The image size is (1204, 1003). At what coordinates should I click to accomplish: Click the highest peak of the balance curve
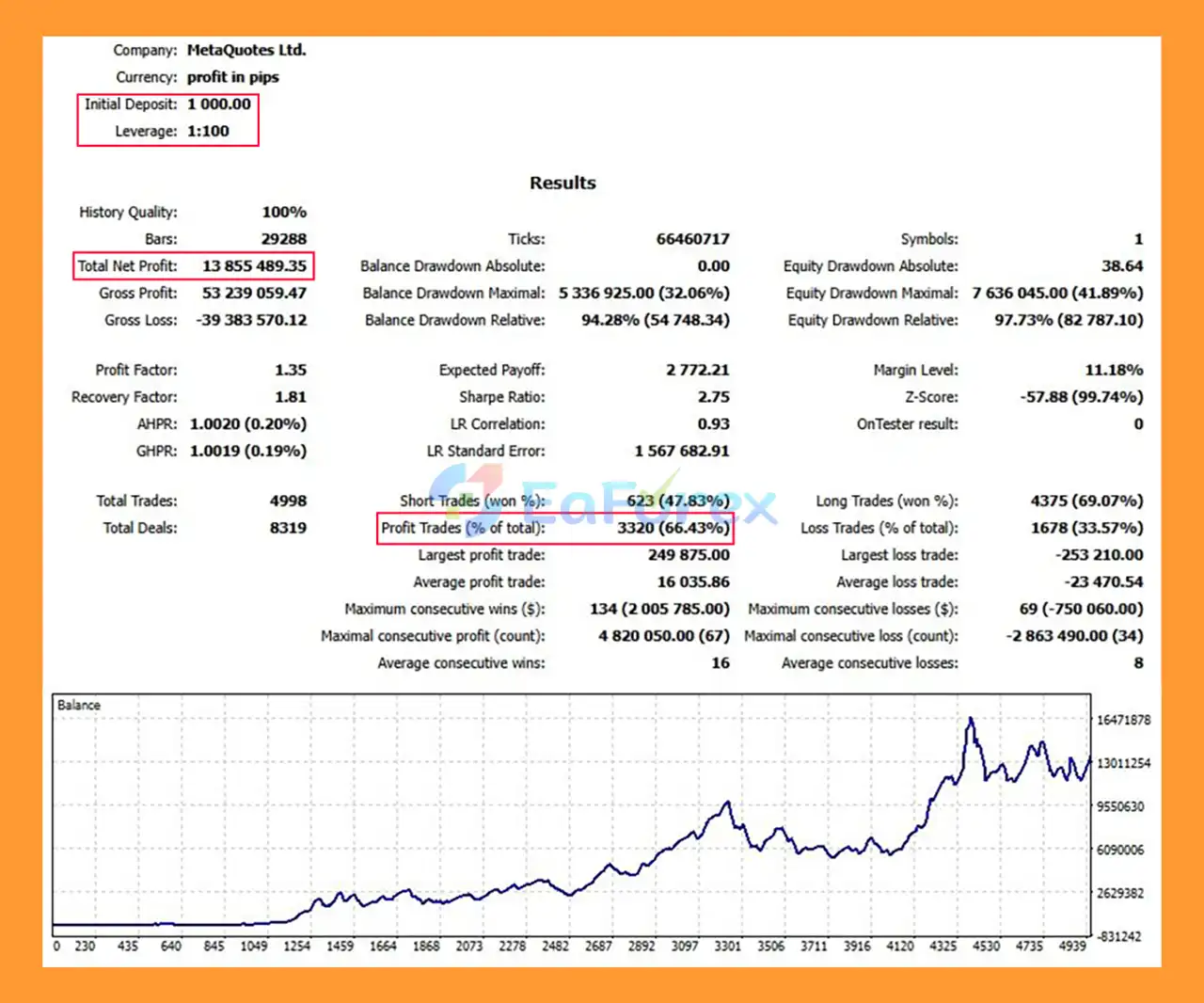point(971,720)
